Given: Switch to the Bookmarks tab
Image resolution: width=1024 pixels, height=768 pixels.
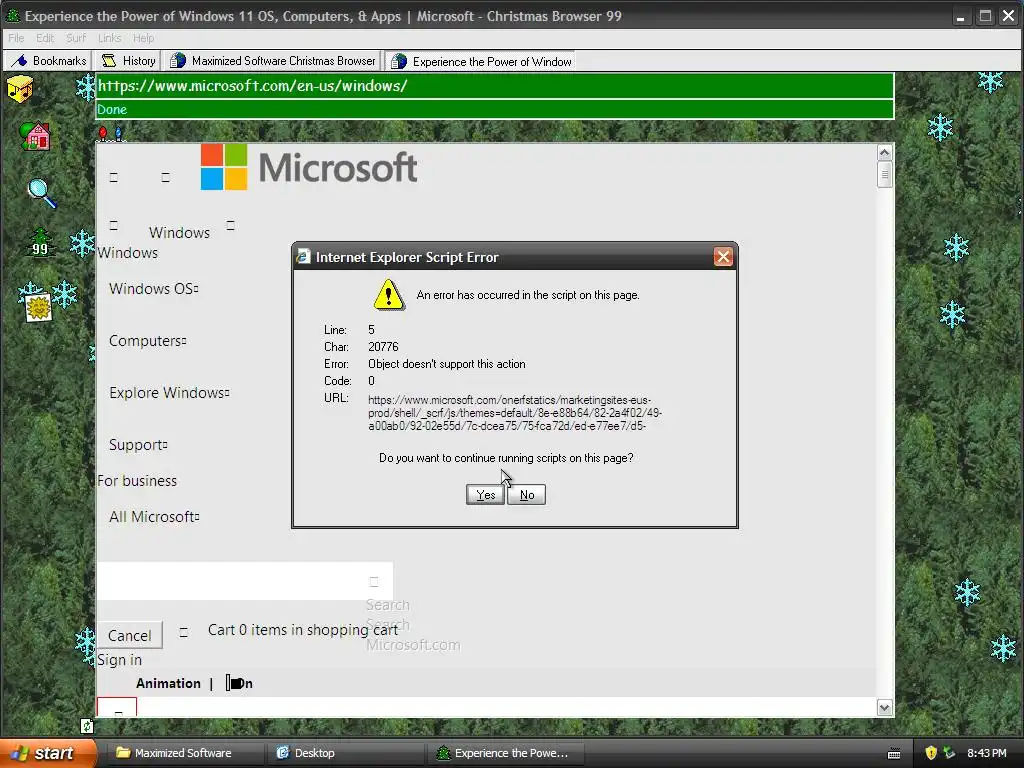Looking at the screenshot, I should (49, 61).
